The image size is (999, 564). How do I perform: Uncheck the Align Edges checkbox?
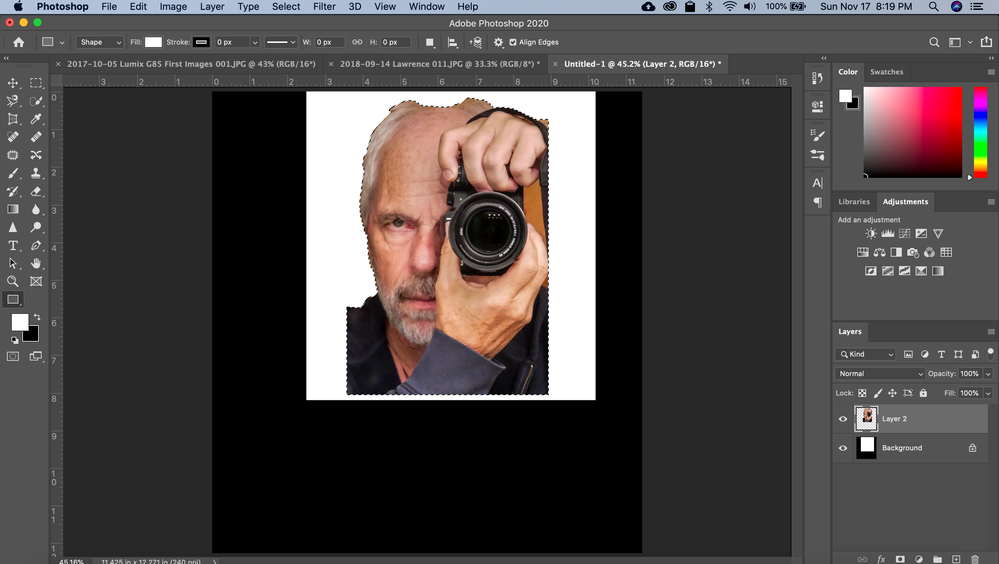pyautogui.click(x=513, y=42)
